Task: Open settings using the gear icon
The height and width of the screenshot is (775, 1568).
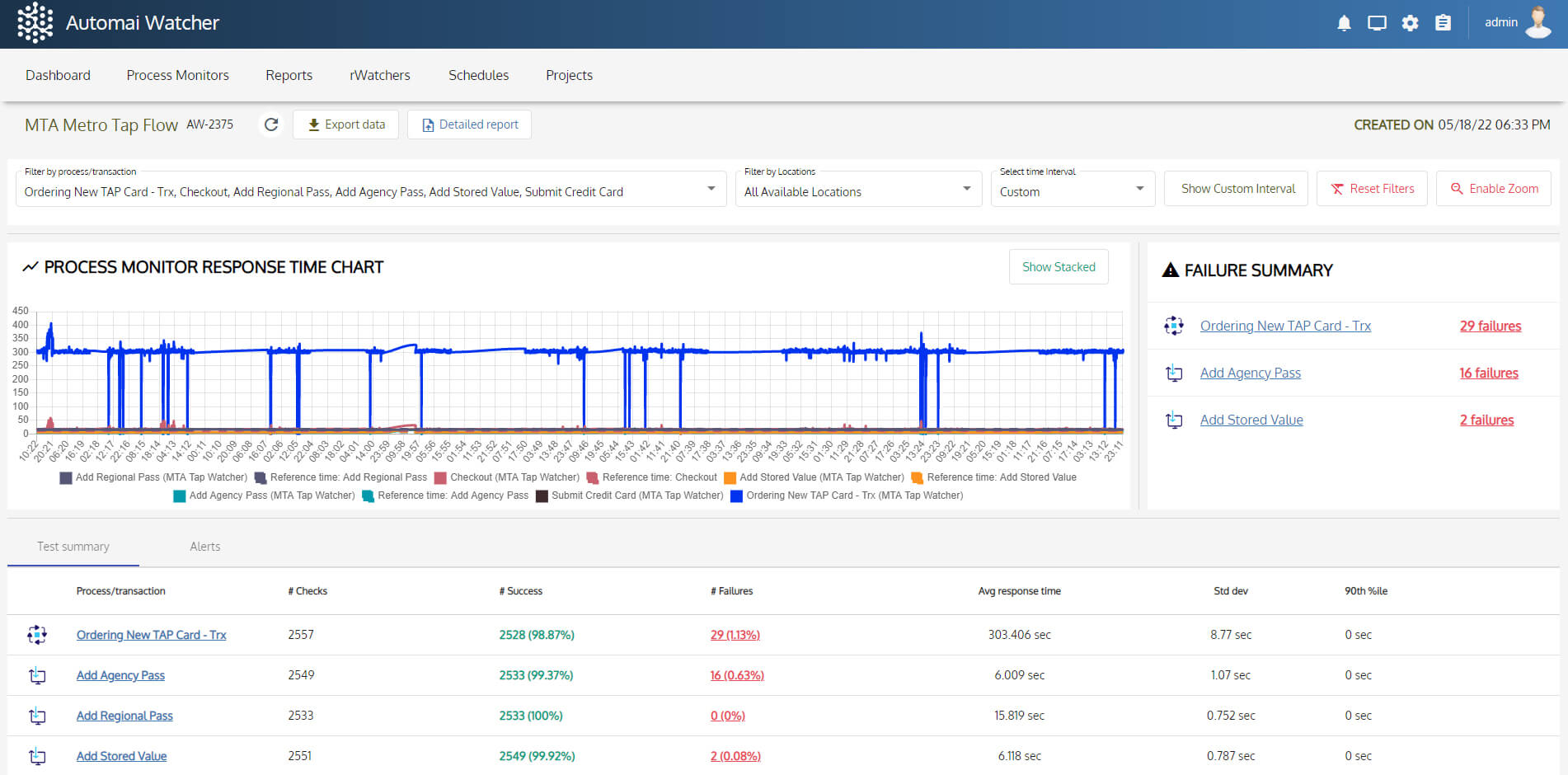Action: click(x=1410, y=22)
